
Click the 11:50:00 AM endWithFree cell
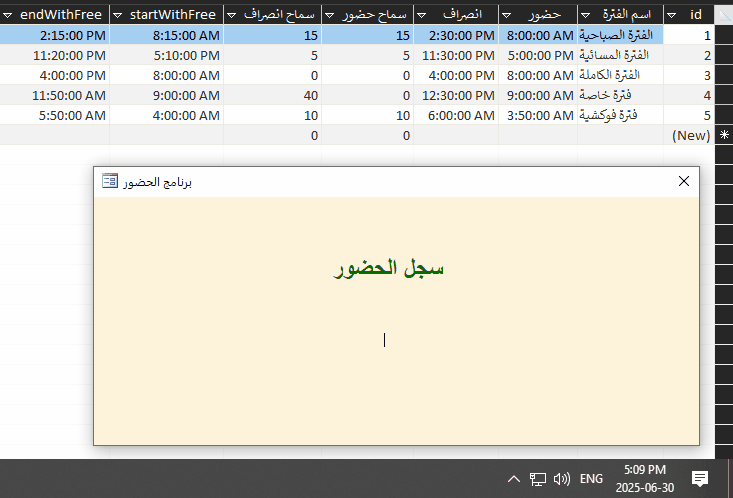point(55,95)
